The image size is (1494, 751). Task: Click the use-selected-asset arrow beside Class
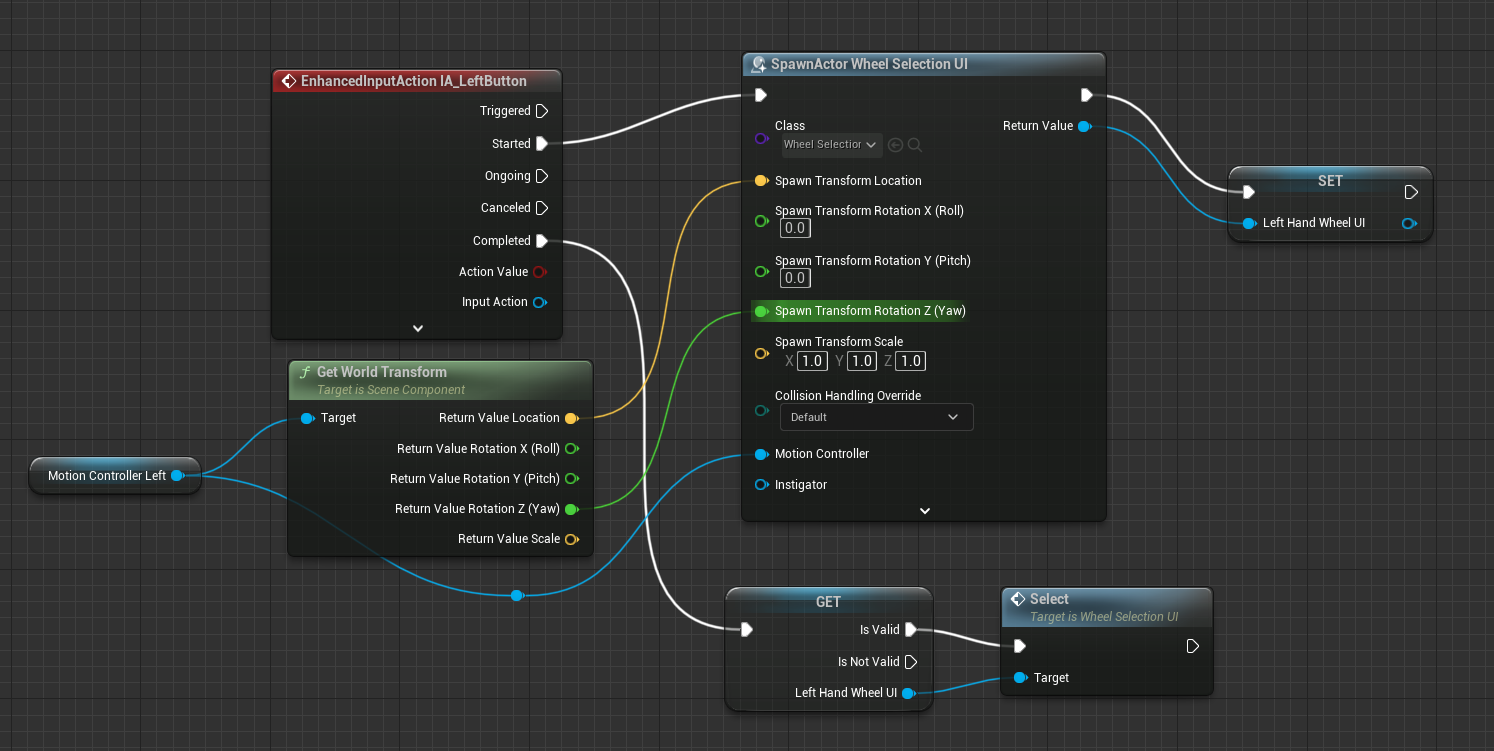(895, 145)
